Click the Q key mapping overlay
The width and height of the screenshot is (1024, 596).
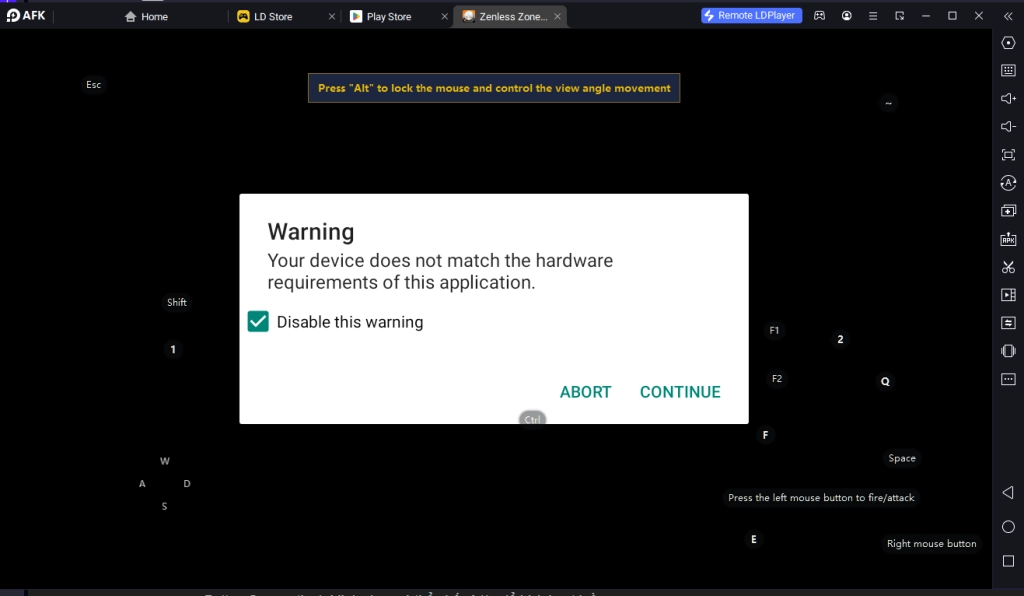pyautogui.click(x=885, y=381)
